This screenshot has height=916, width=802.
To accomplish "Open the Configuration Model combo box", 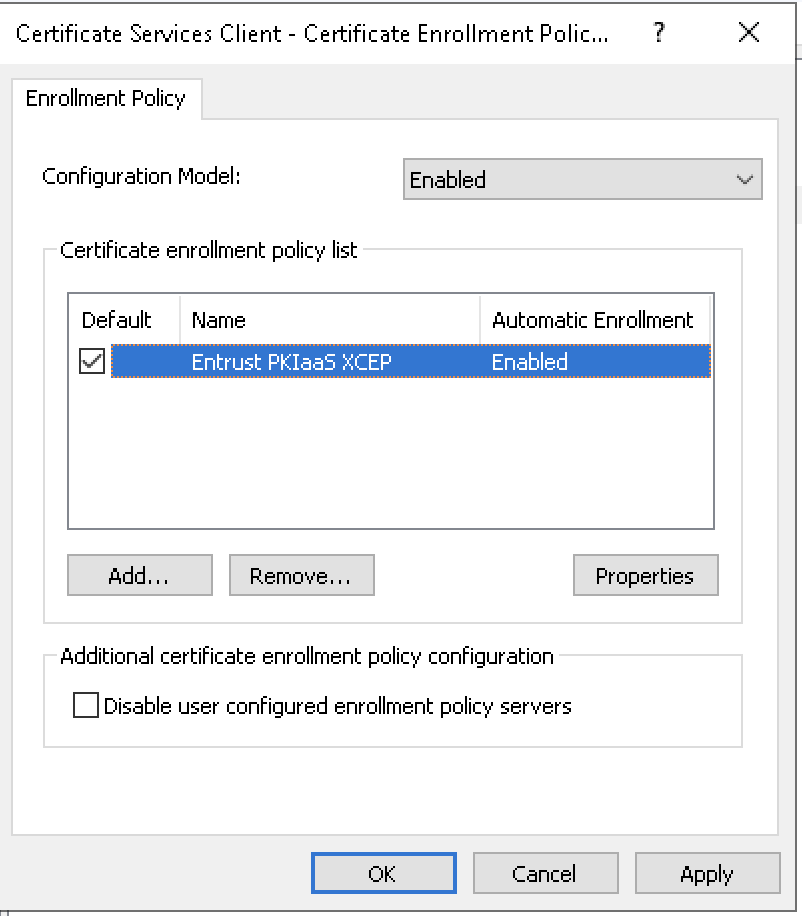I will [570, 180].
